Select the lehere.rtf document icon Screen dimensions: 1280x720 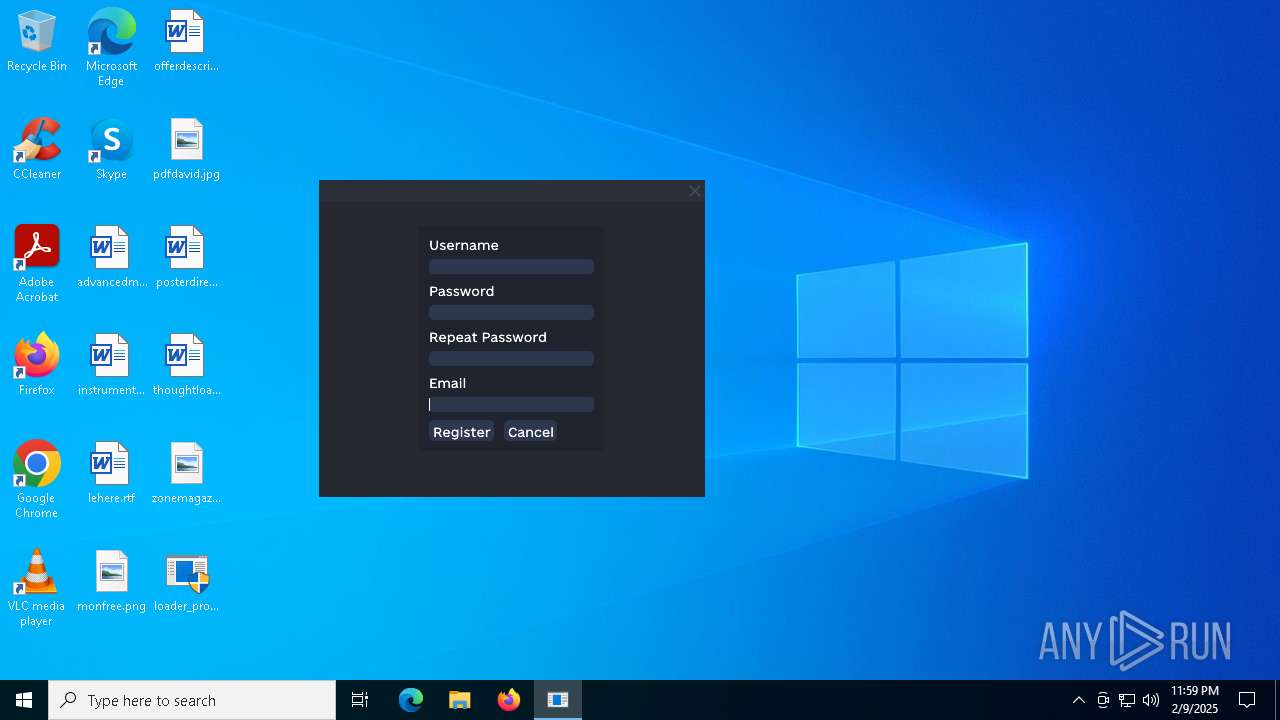tap(111, 473)
